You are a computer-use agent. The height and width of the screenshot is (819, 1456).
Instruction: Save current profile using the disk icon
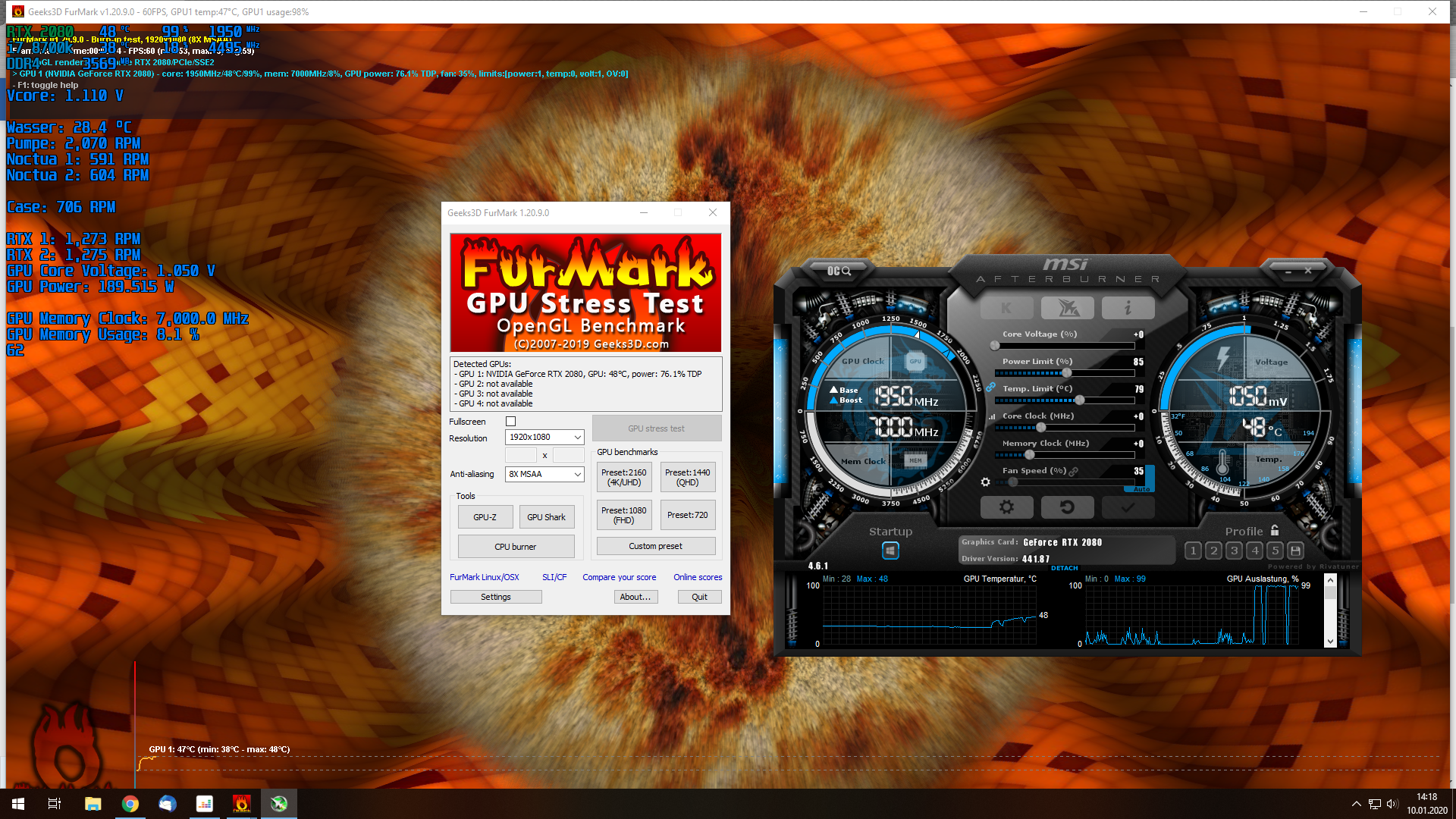[x=1297, y=551]
